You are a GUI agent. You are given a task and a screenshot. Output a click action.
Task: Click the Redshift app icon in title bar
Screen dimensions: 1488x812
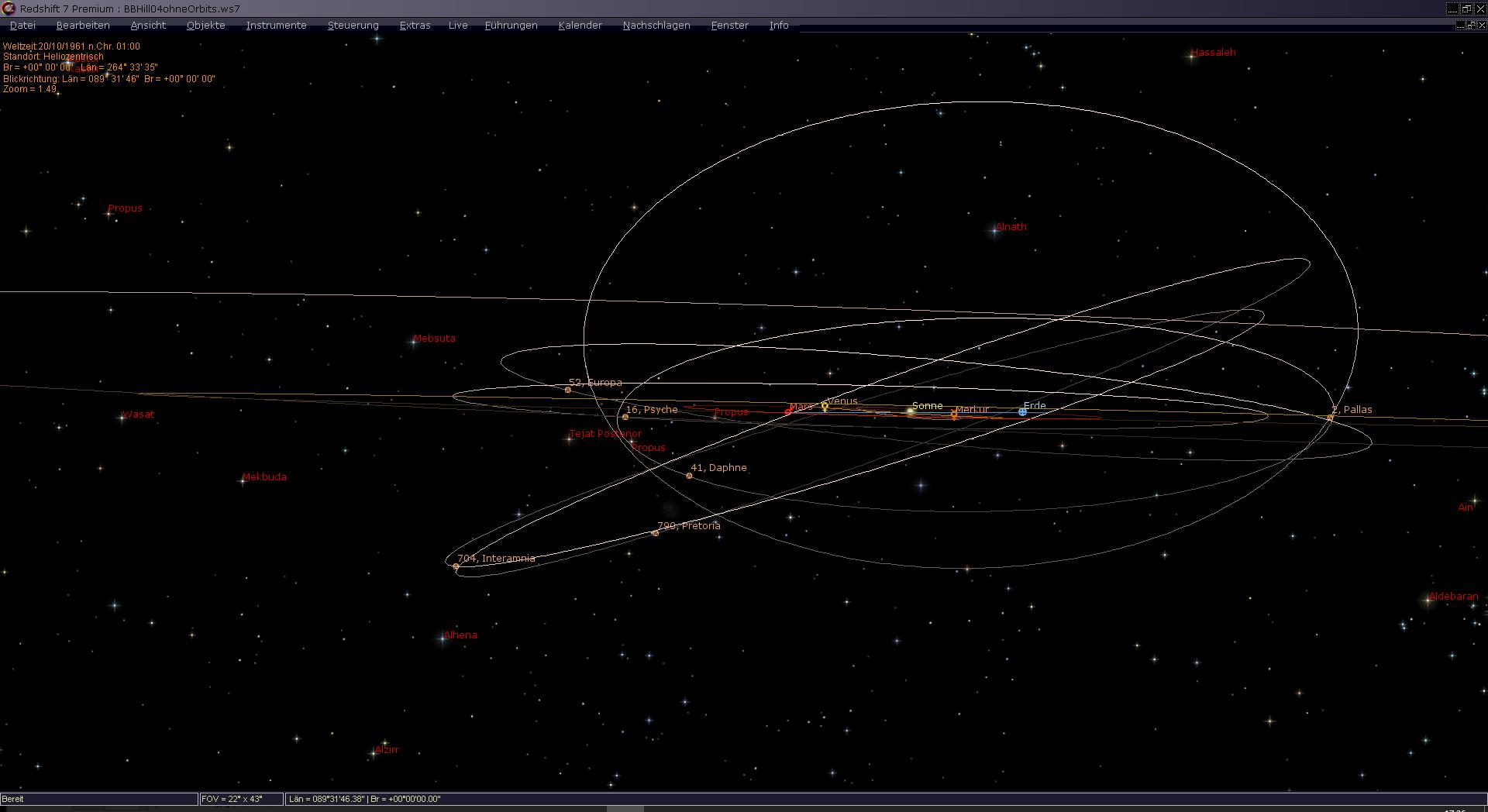(9, 9)
